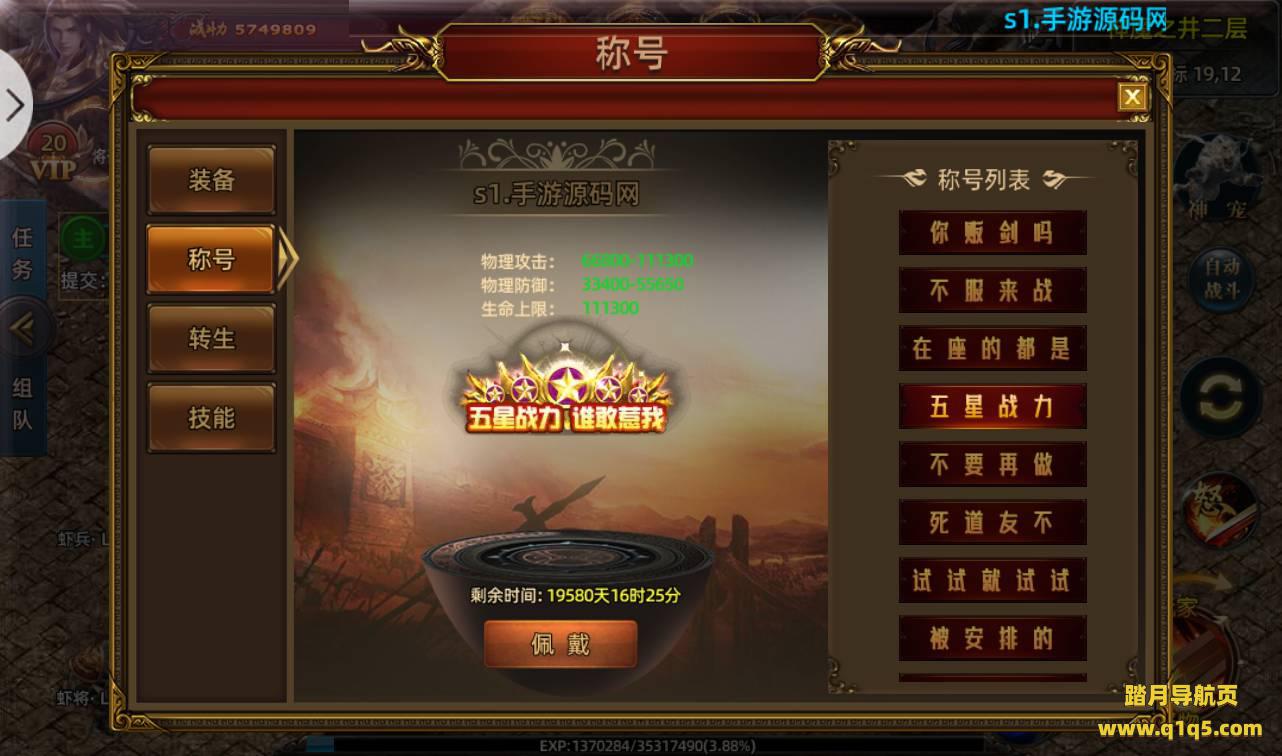Pick title 试试就试试
Screen dimensions: 1282x756
tap(992, 580)
